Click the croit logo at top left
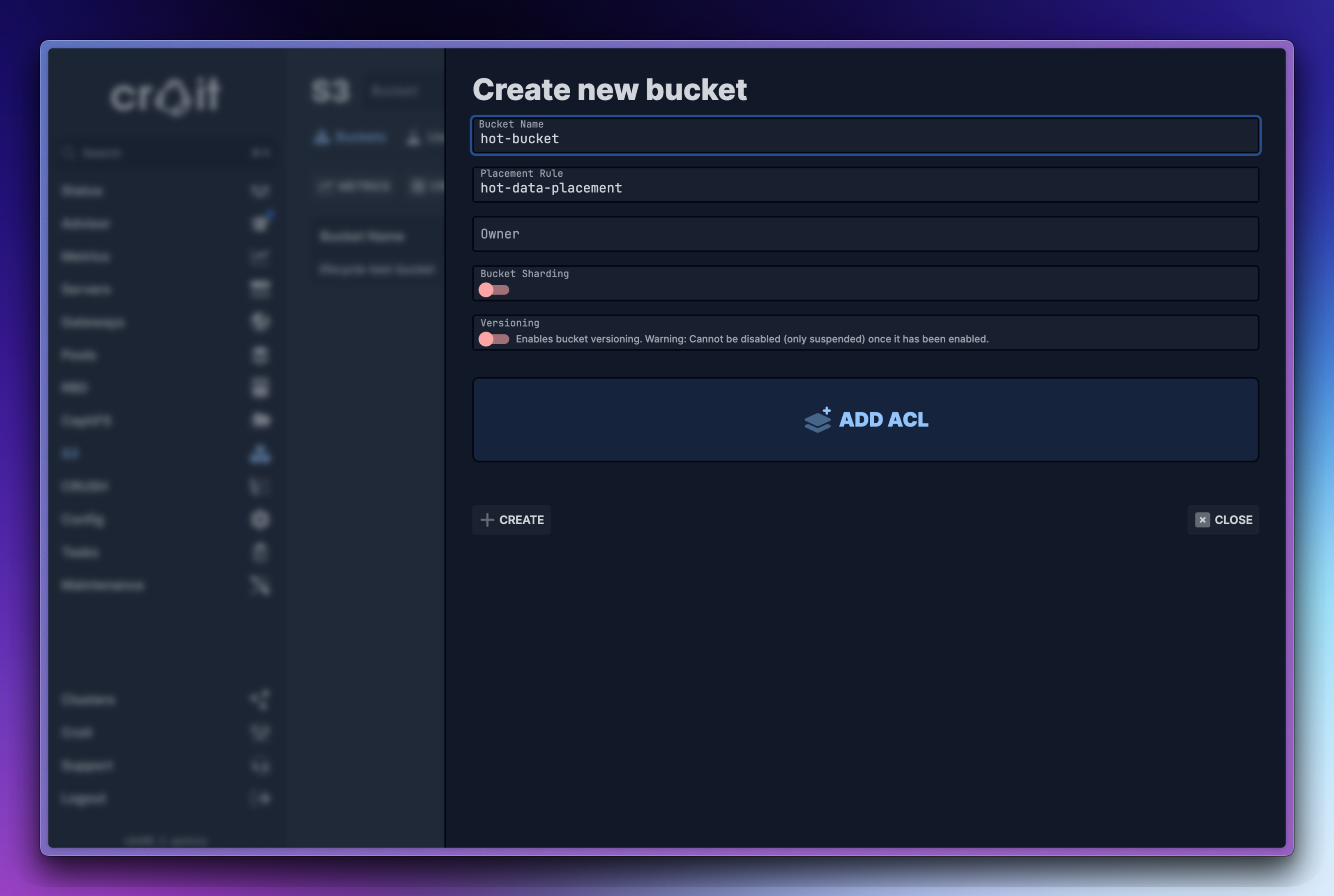 pyautogui.click(x=166, y=94)
